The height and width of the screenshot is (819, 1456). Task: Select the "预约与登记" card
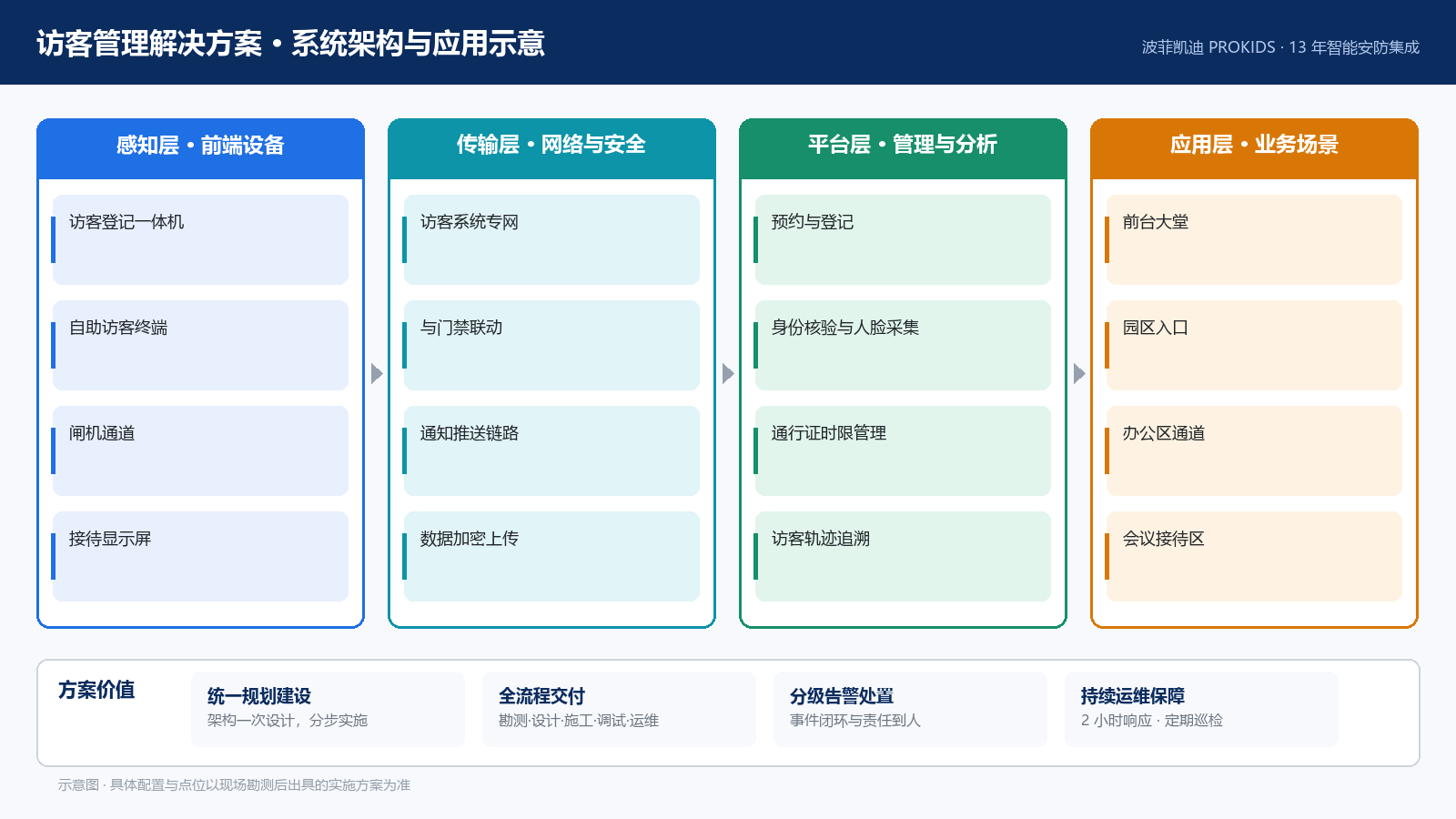pos(903,239)
